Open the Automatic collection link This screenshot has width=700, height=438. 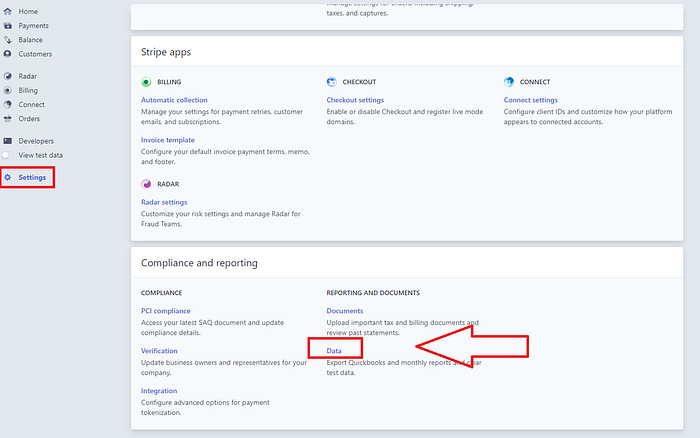(174, 100)
